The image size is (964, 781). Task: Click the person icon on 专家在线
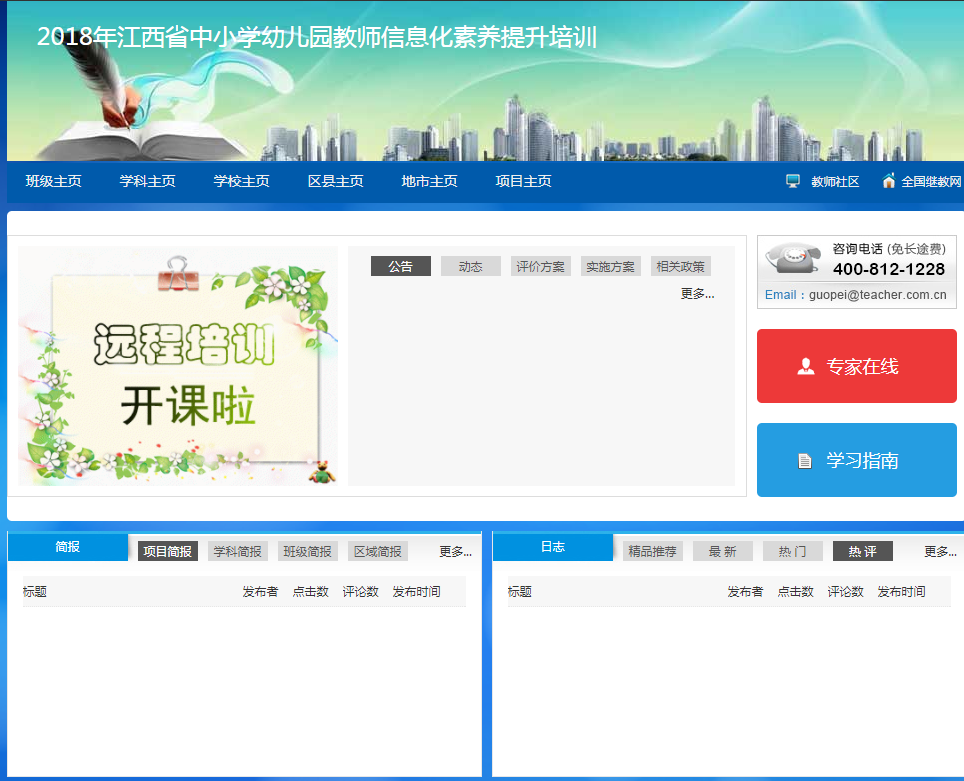tap(806, 367)
